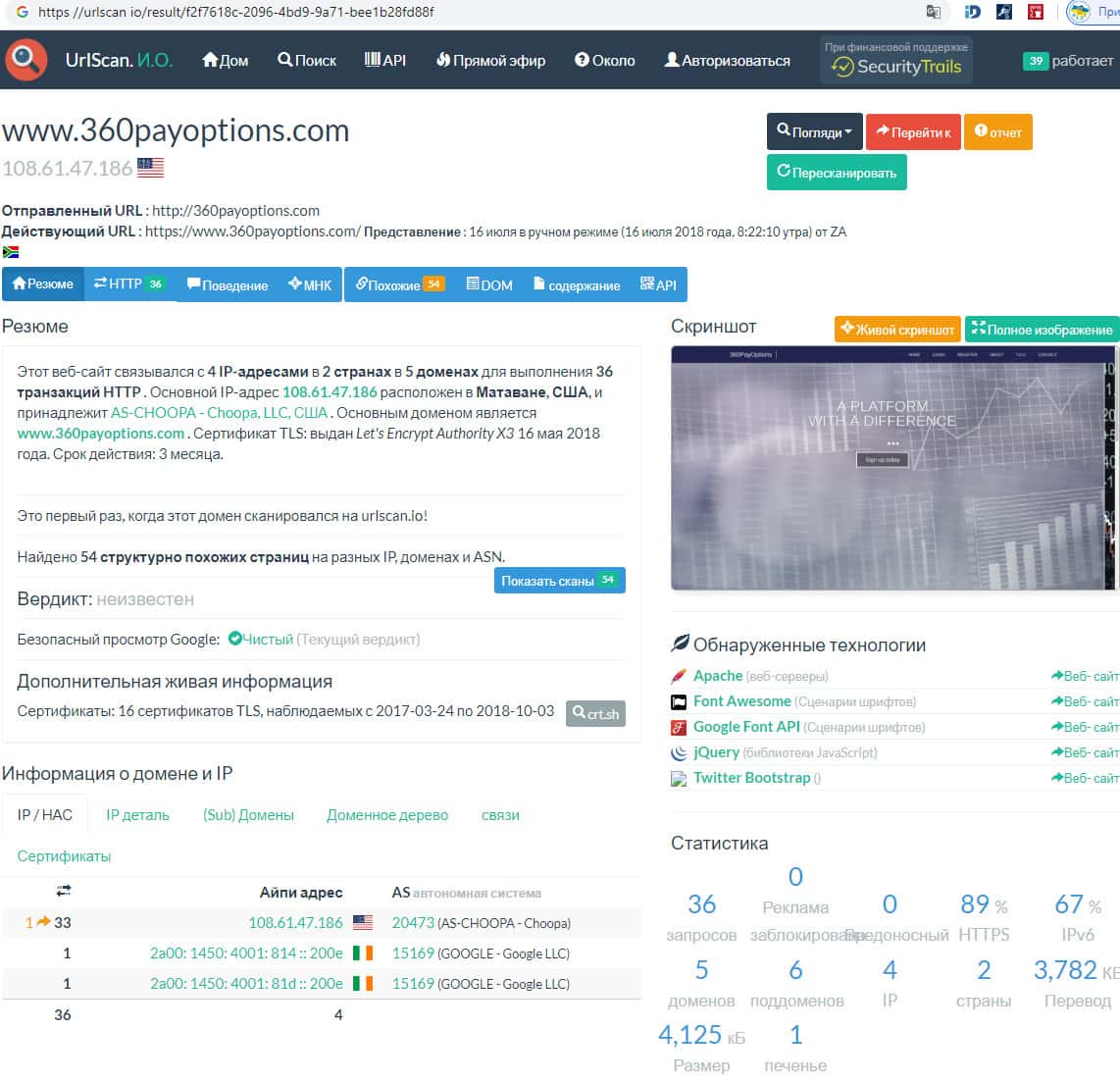Open the AS-CHOOPA - Choopa, LLC link in summary

[219, 412]
